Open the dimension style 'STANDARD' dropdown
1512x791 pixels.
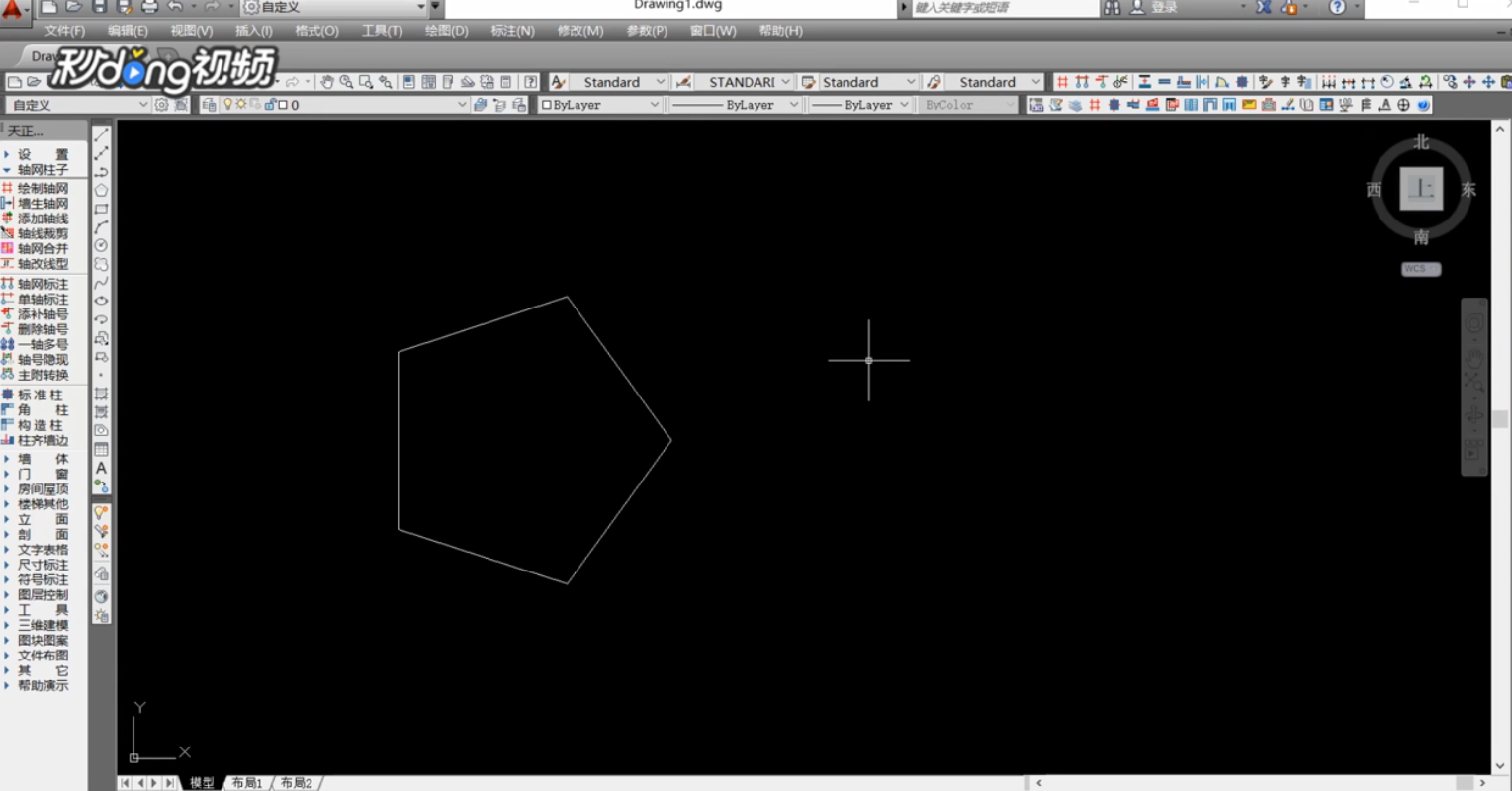click(744, 82)
